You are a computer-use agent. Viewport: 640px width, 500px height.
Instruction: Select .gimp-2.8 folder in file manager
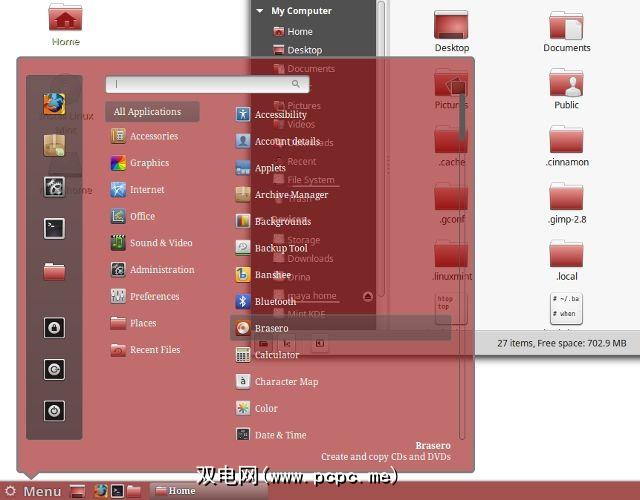point(567,203)
